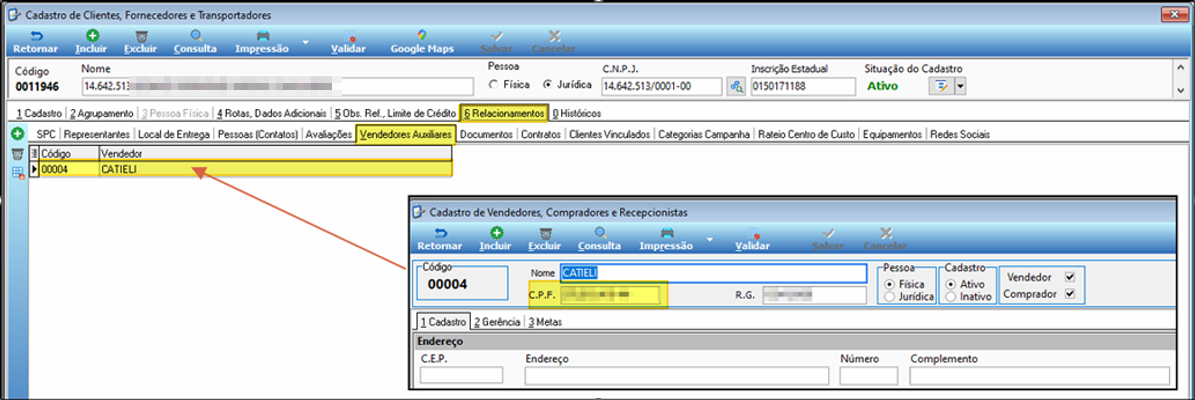Open the Categorias Campanha subtab
This screenshot has height=400, width=1195.
coord(704,134)
